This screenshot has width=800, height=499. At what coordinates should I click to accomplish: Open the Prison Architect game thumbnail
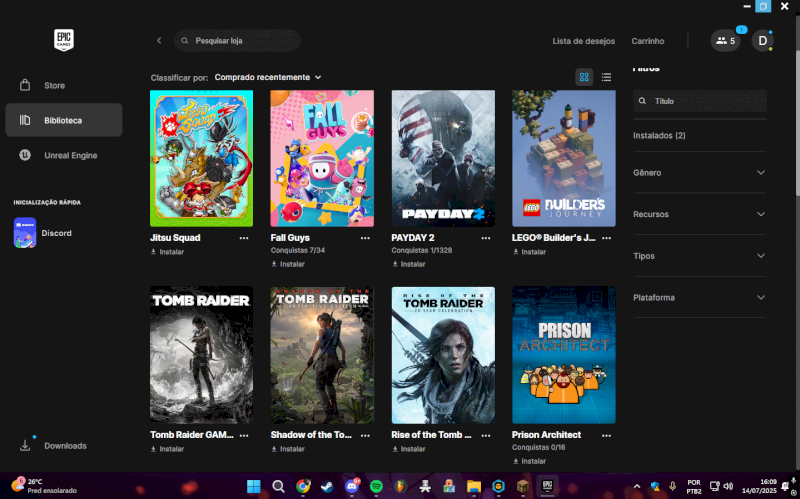[x=563, y=354]
